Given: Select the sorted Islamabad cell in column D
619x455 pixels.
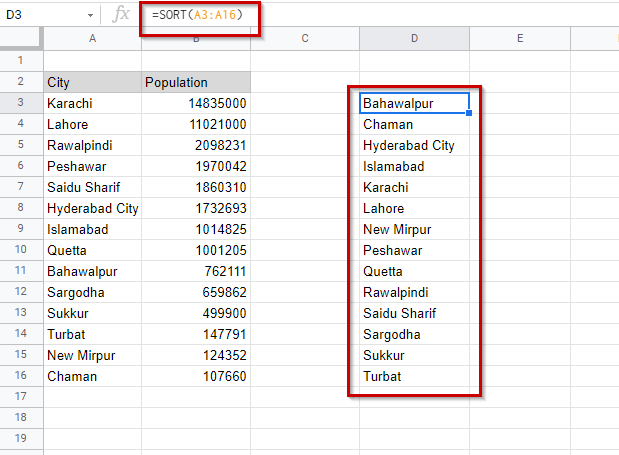Looking at the screenshot, I should tap(414, 166).
